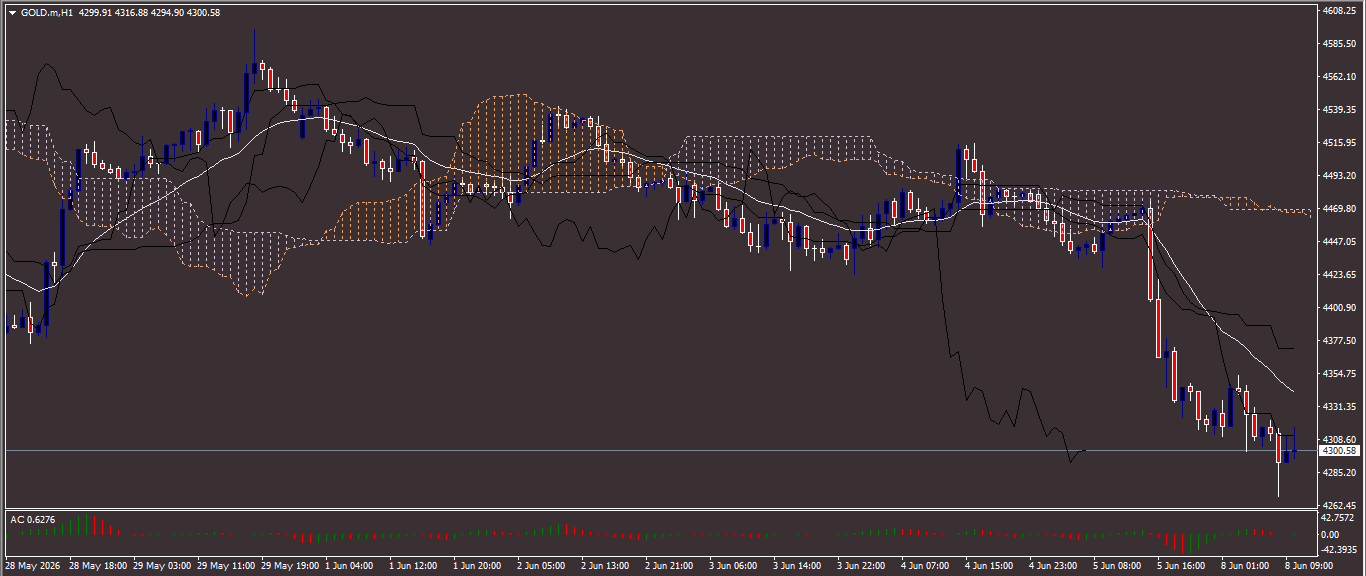Click the 3 Jun 06:00 time label
The height and width of the screenshot is (576, 1366).
pyautogui.click(x=734, y=566)
